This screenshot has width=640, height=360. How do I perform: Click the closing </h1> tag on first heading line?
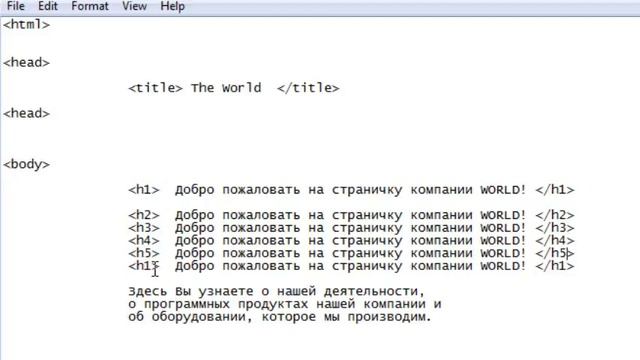555,190
